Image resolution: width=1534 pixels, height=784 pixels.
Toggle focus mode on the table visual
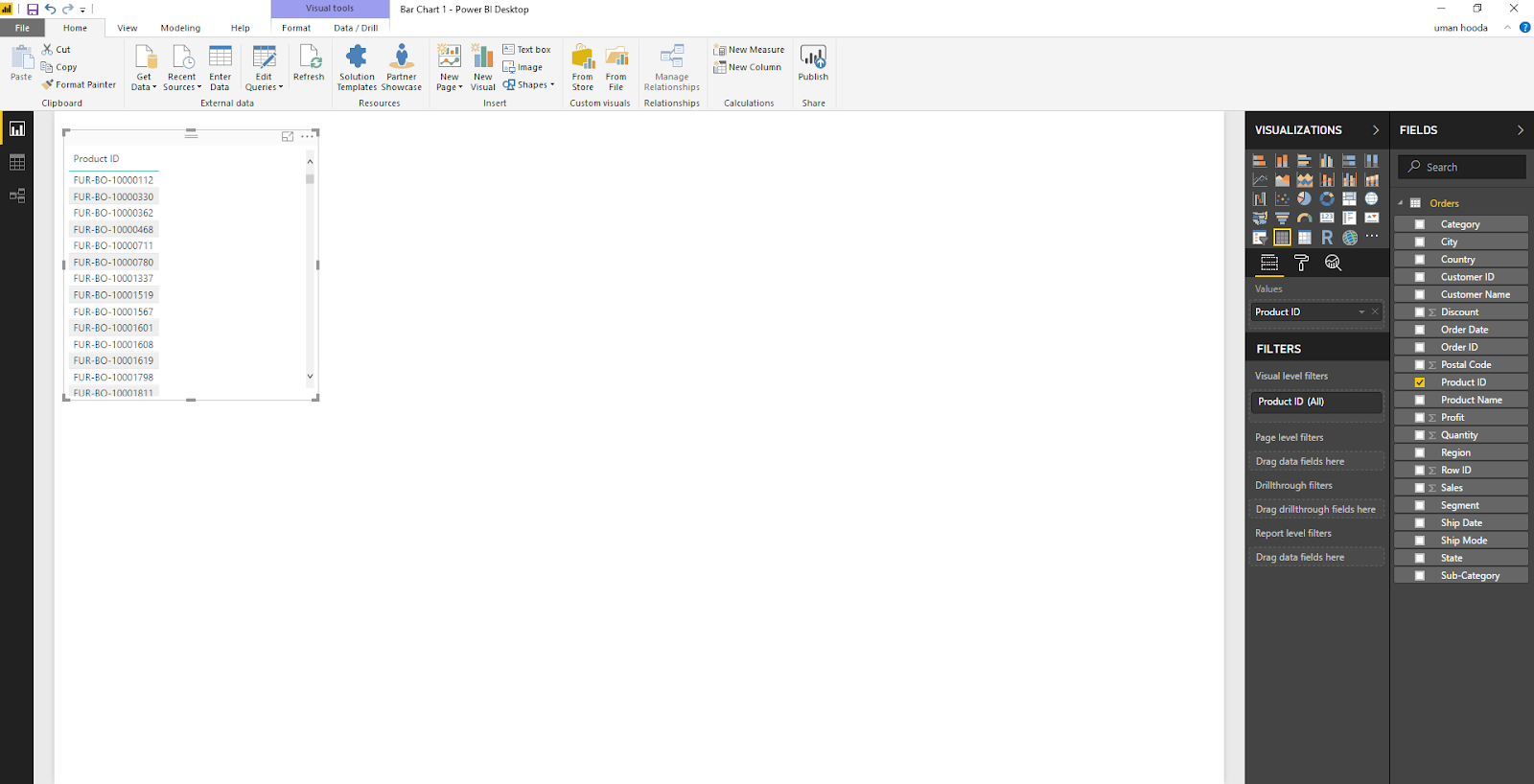(x=288, y=137)
